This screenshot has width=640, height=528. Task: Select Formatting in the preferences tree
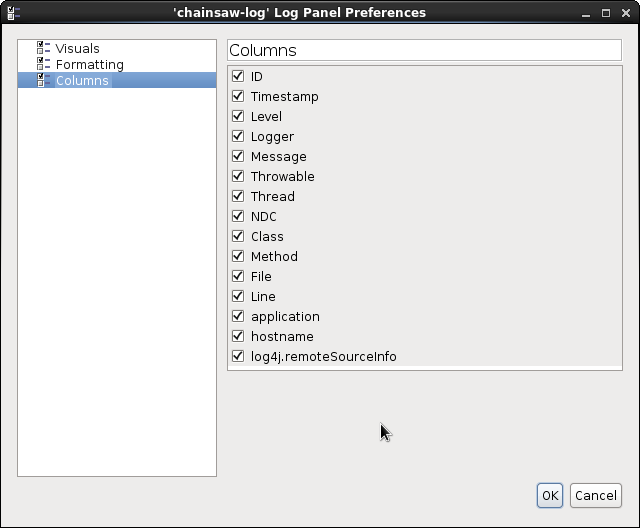[89, 64]
